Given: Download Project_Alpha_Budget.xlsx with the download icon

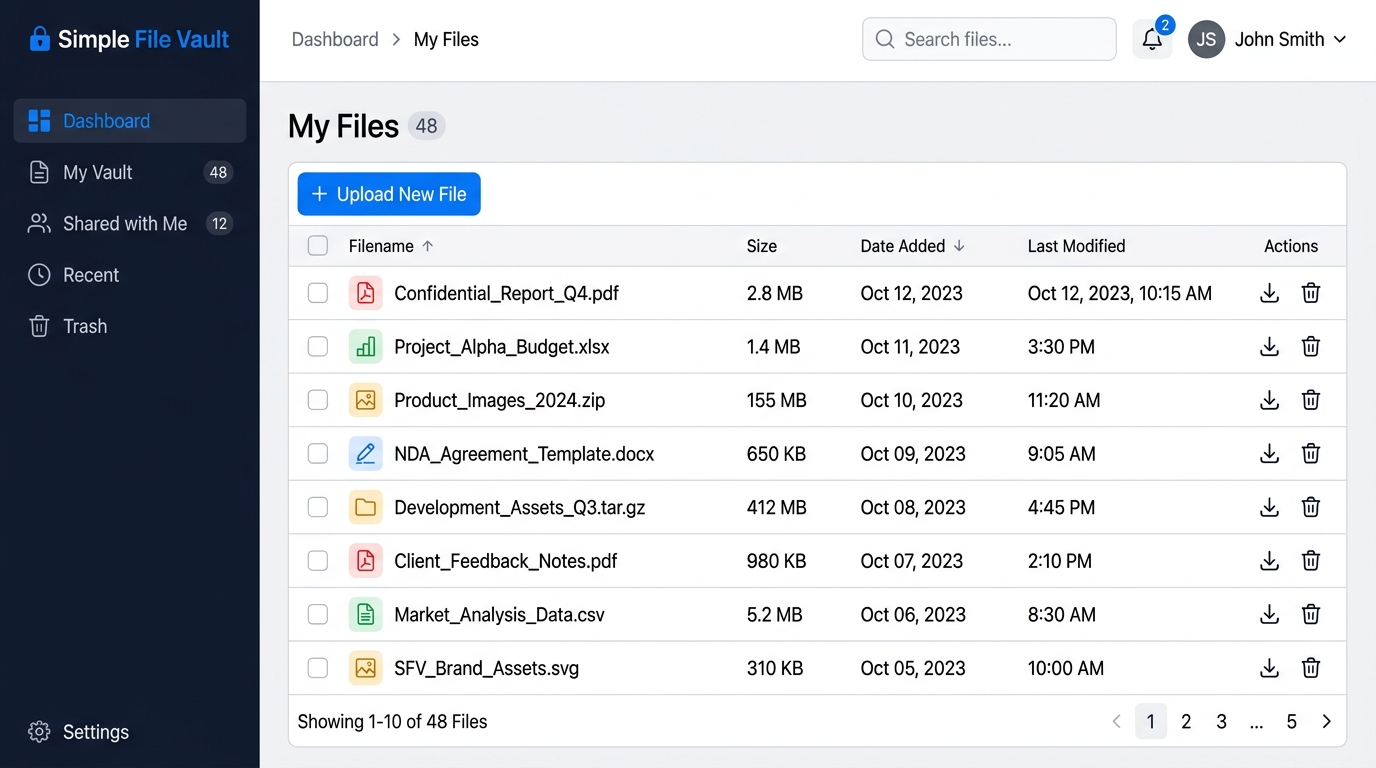Looking at the screenshot, I should coord(1269,347).
